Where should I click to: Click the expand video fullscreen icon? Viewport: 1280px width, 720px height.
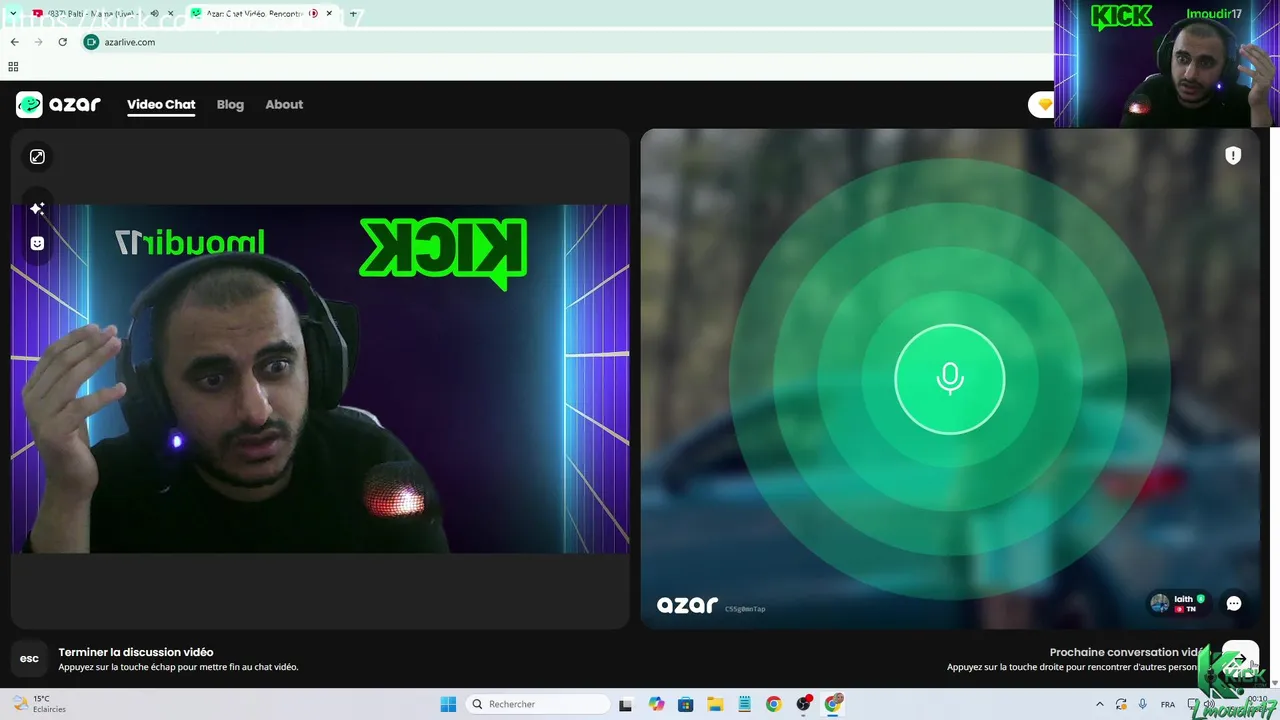click(37, 157)
